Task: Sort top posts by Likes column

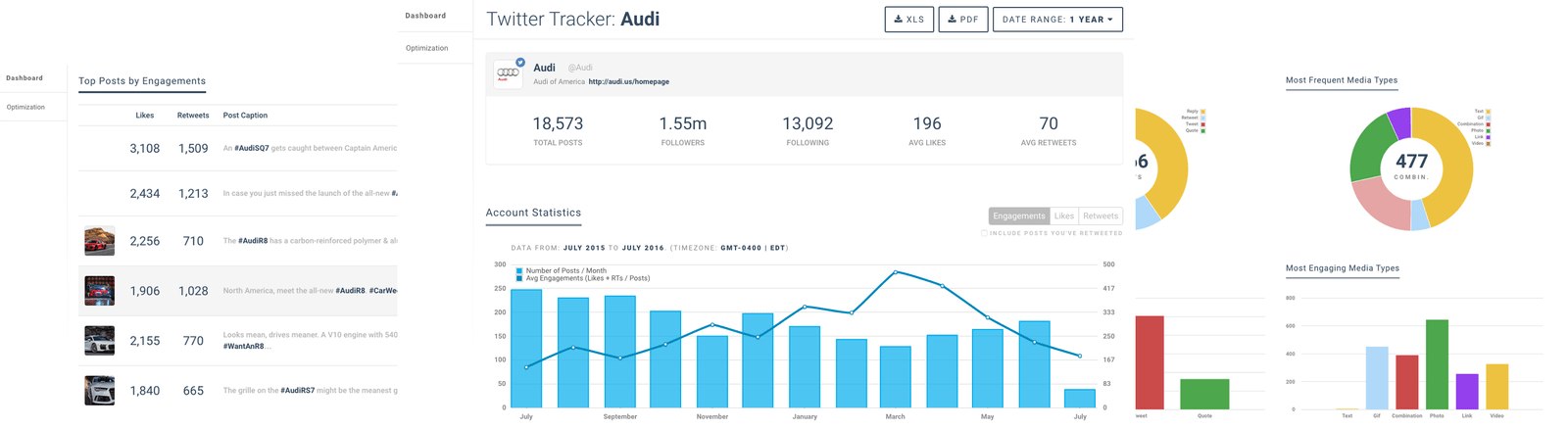Action: point(145,116)
